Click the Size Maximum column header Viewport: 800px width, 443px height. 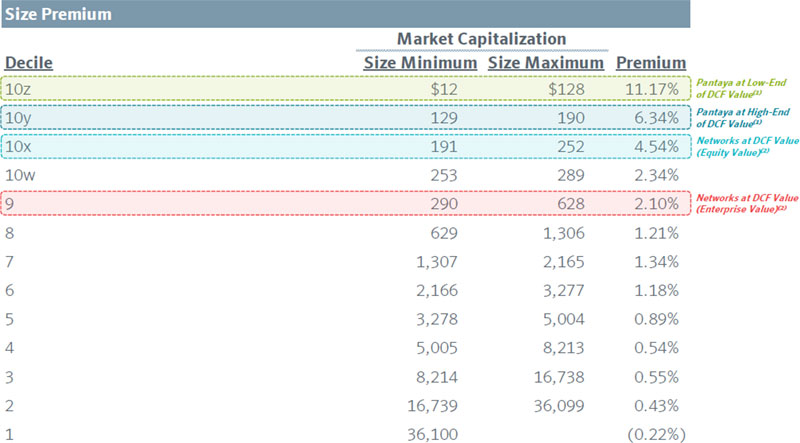tap(546, 63)
